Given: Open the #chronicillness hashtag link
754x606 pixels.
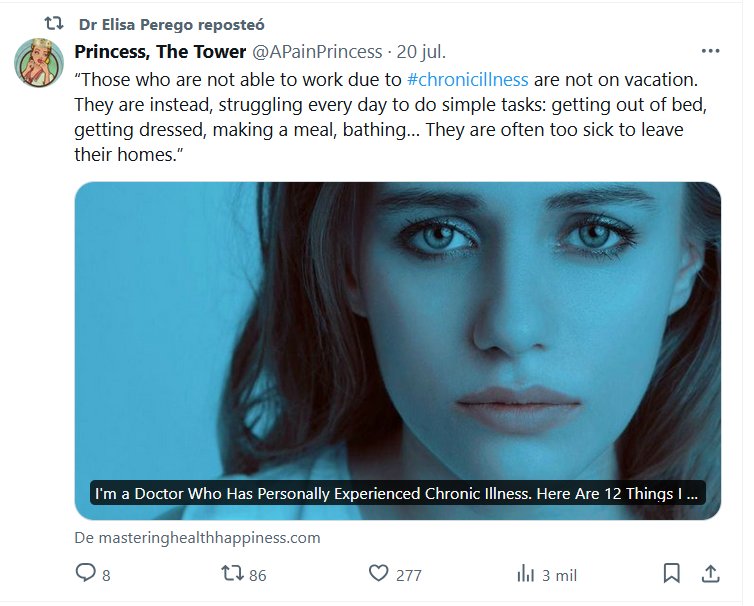Looking at the screenshot, I should (x=468, y=79).
